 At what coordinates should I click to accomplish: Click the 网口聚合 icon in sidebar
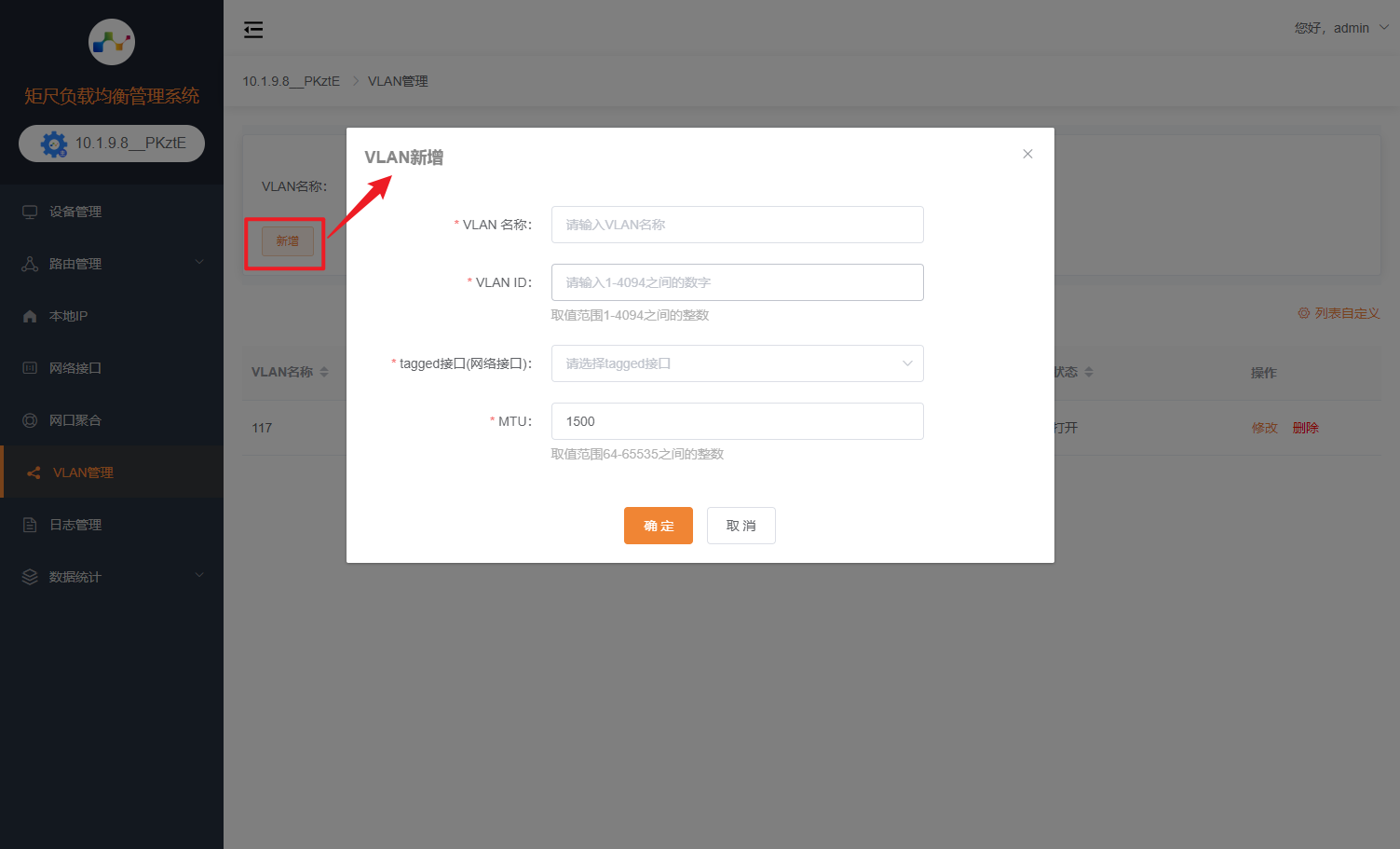(30, 420)
